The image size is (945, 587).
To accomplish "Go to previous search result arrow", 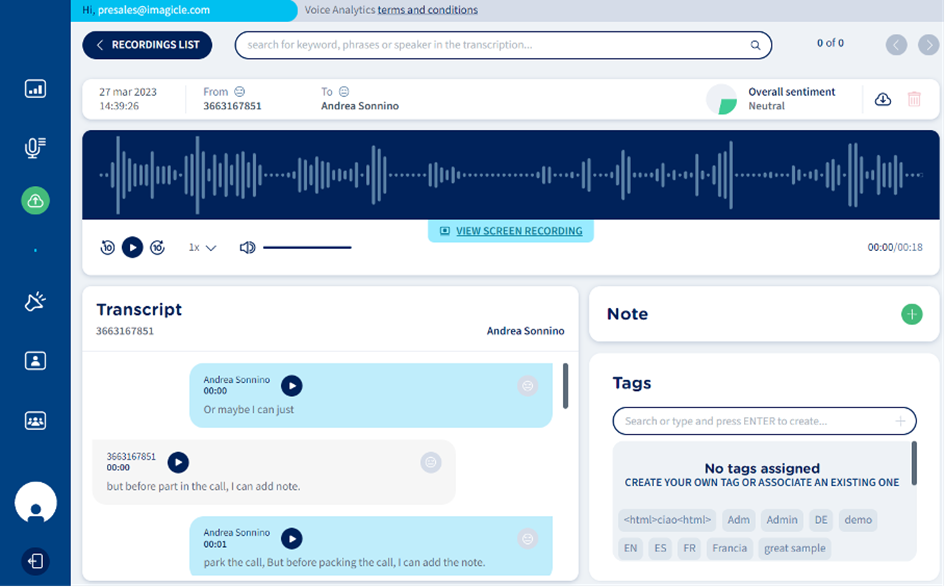I will pyautogui.click(x=896, y=45).
